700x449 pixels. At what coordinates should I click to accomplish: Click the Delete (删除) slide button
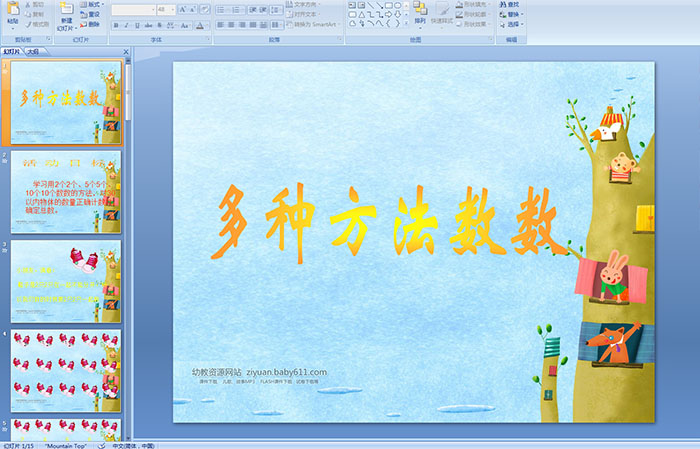point(90,24)
